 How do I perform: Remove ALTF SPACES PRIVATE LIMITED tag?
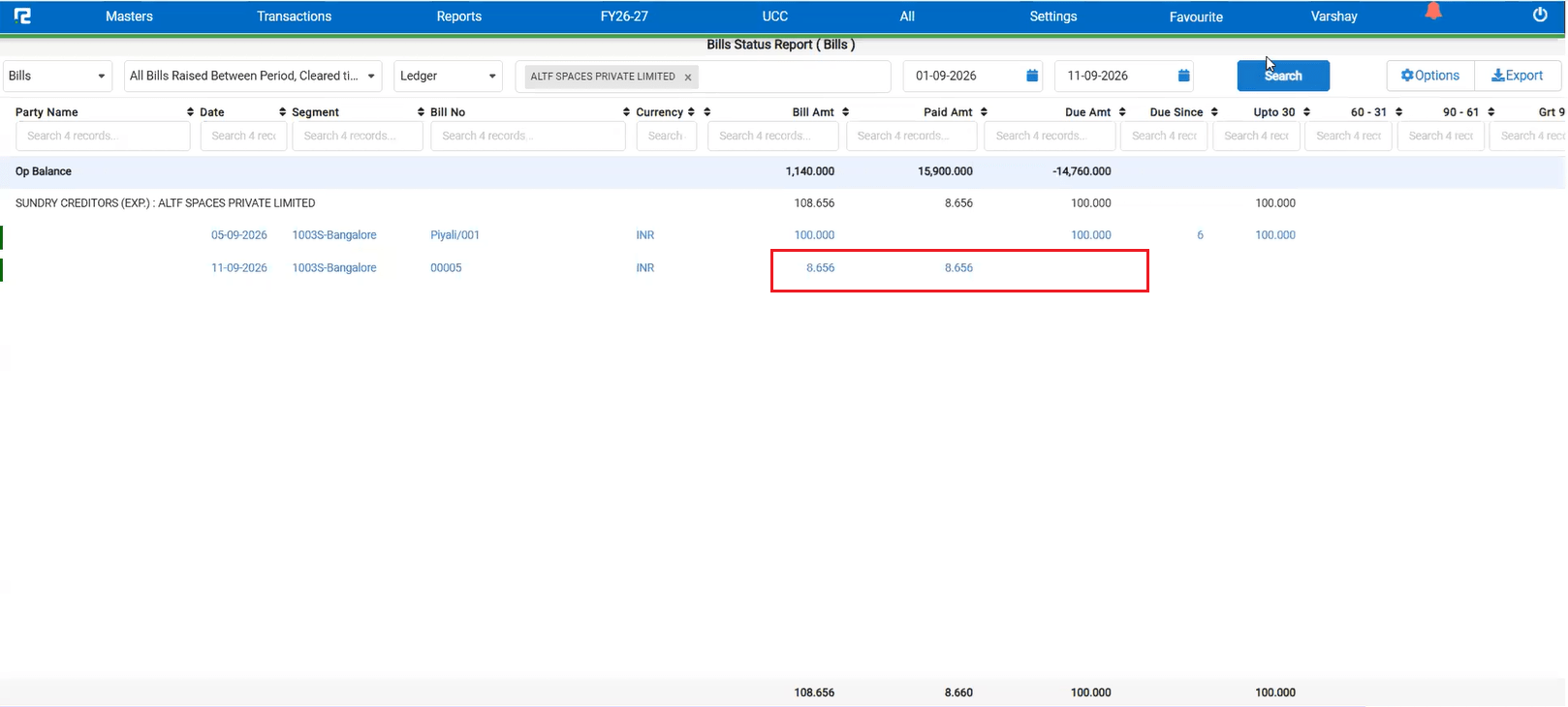(688, 77)
